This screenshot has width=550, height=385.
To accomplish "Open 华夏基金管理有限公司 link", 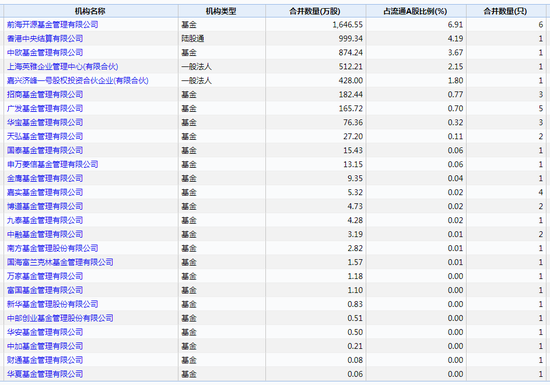I will 45,374.
